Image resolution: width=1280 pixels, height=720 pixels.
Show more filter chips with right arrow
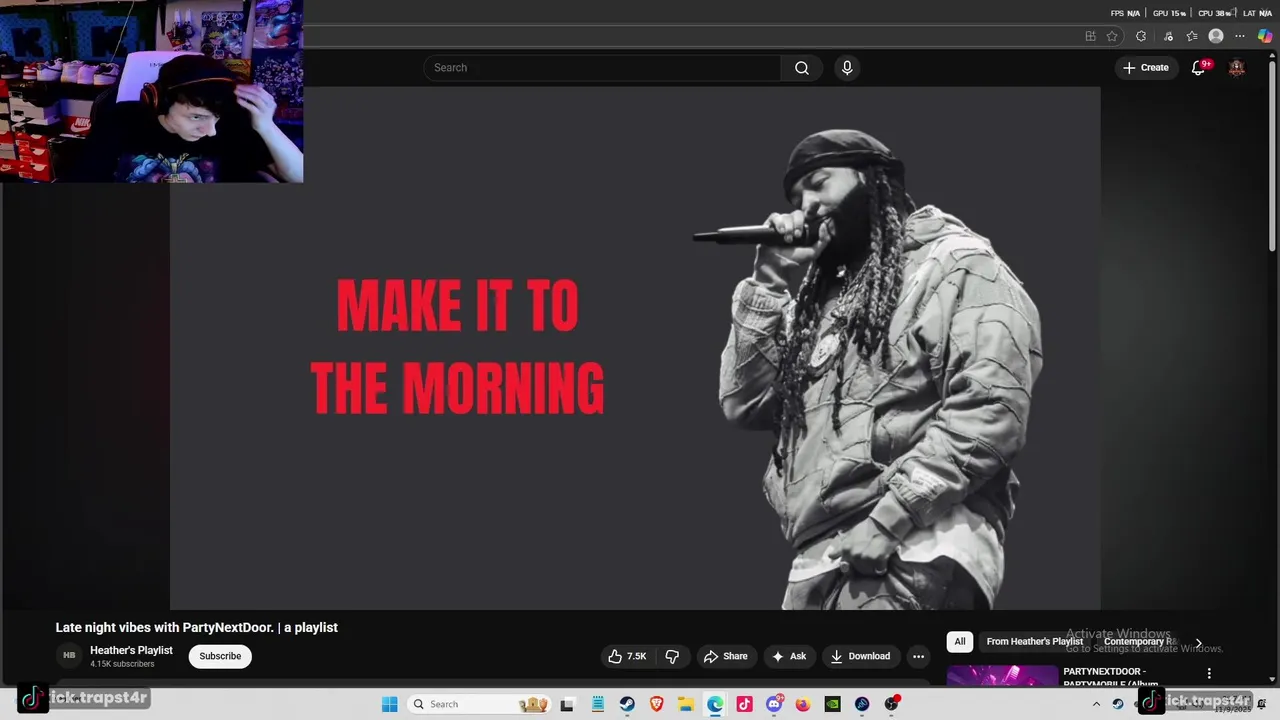click(x=1198, y=642)
